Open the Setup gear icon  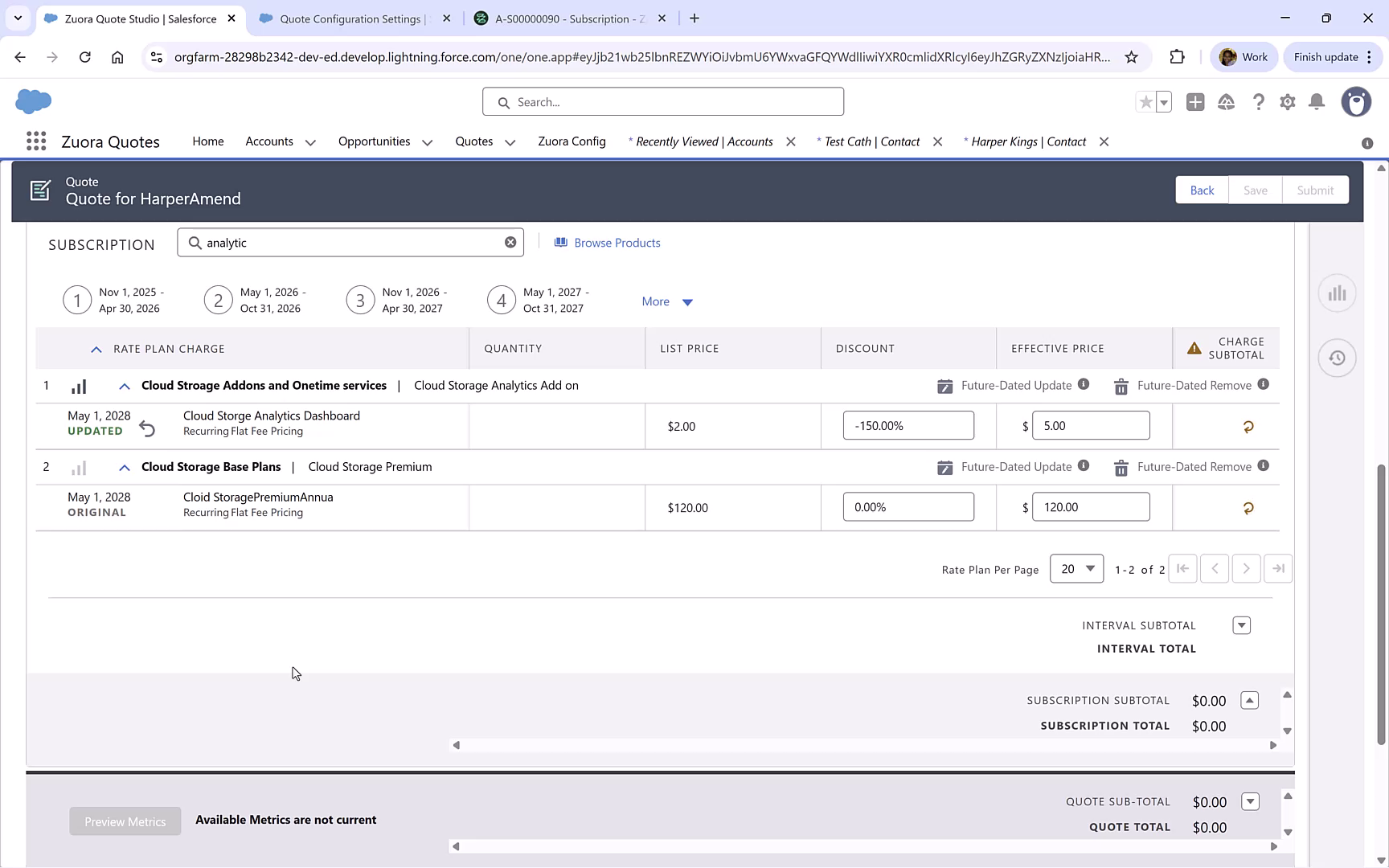pos(1287,102)
